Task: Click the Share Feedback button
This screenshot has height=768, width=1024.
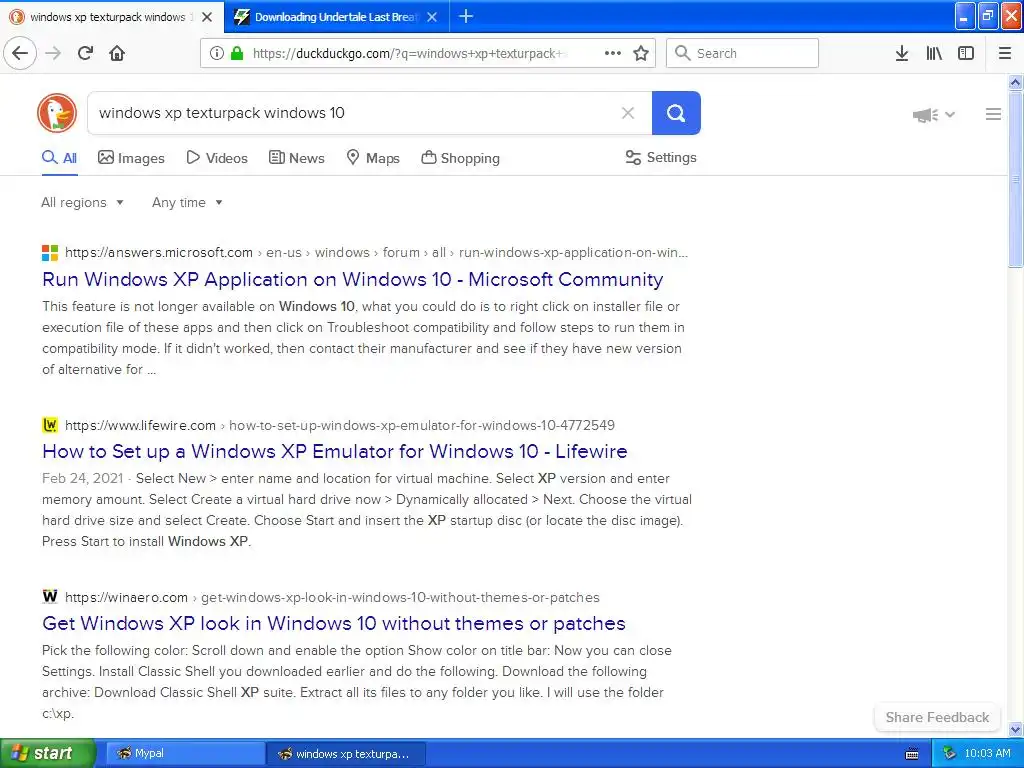Action: click(937, 717)
